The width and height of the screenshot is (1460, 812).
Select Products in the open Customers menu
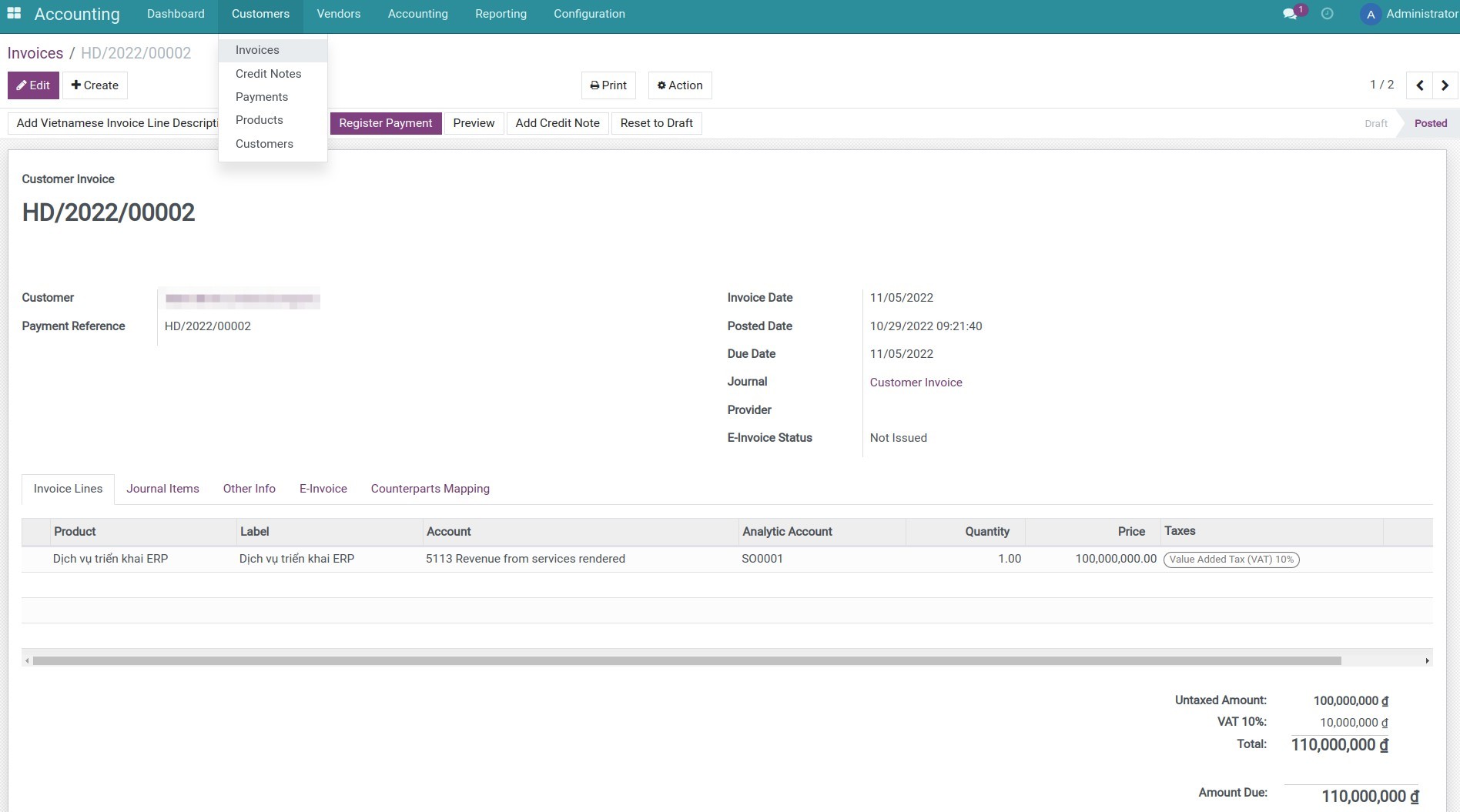pos(260,119)
